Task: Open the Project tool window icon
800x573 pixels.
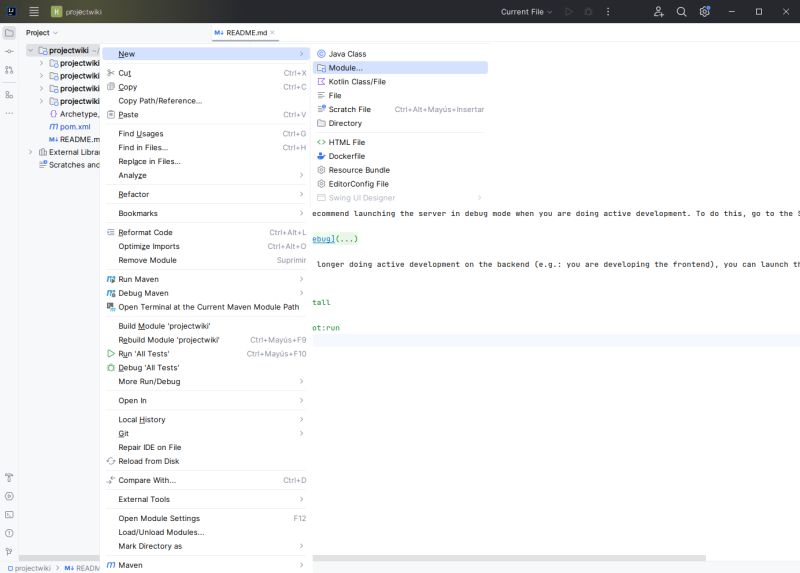Action: pyautogui.click(x=9, y=33)
